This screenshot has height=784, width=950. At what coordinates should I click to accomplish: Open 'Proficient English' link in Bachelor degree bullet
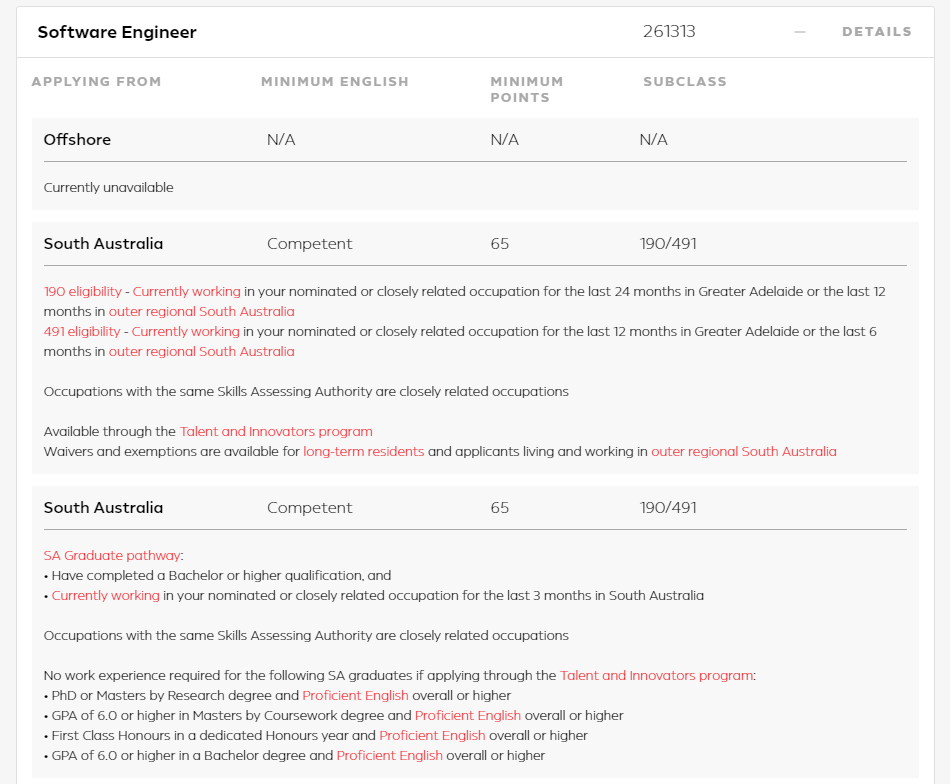coord(389,756)
